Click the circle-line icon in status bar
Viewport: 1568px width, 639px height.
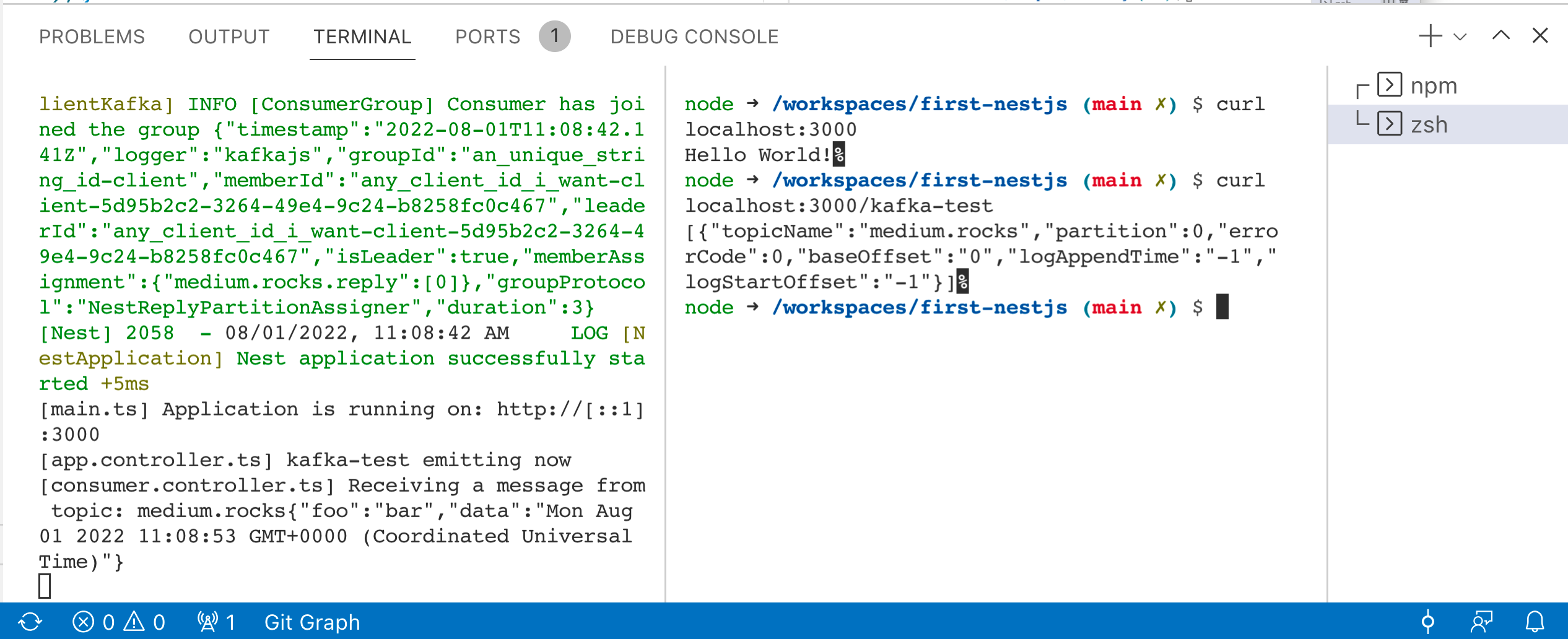coord(1428,622)
